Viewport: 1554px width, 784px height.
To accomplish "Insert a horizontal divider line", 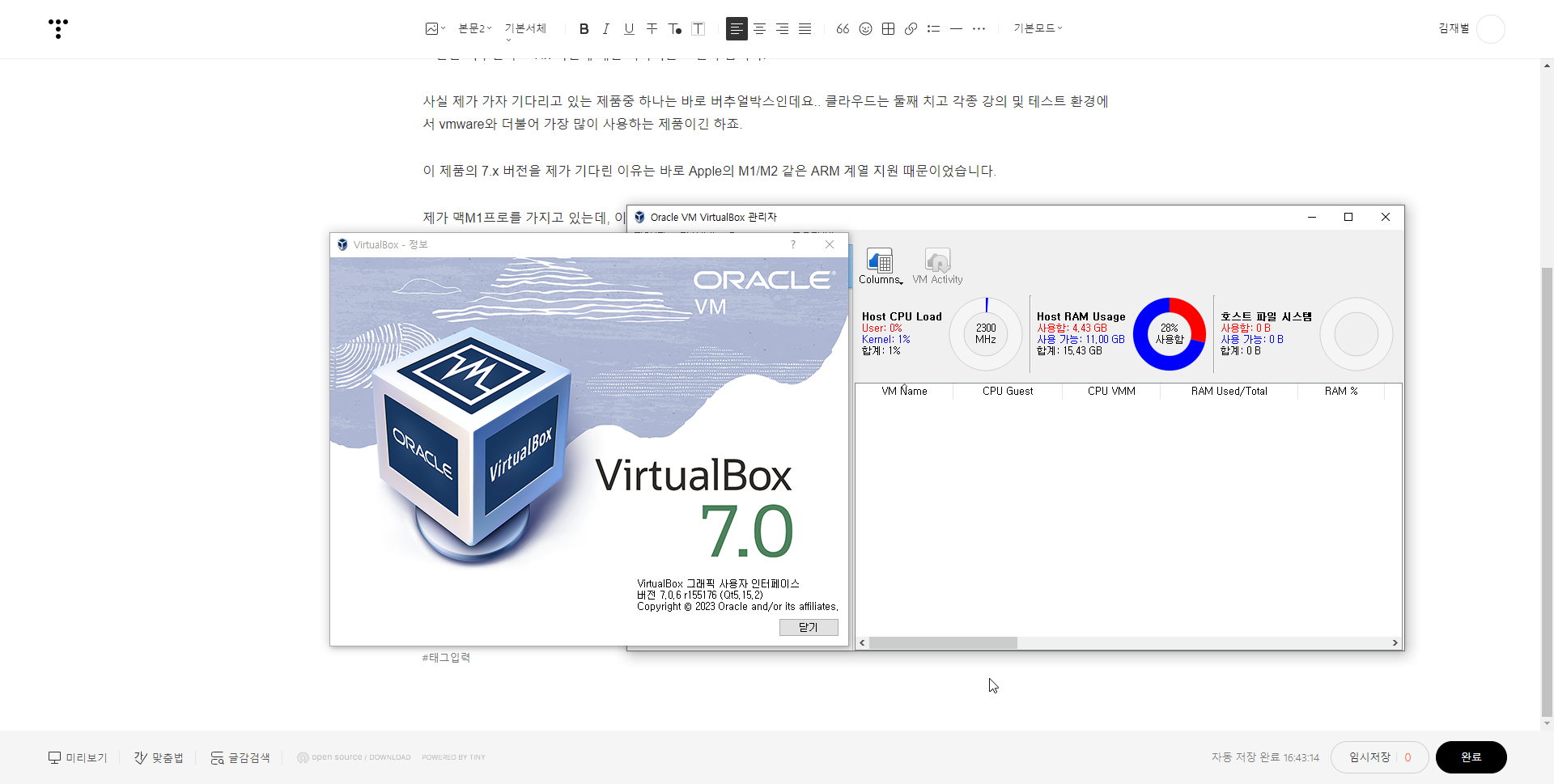I will 956,28.
